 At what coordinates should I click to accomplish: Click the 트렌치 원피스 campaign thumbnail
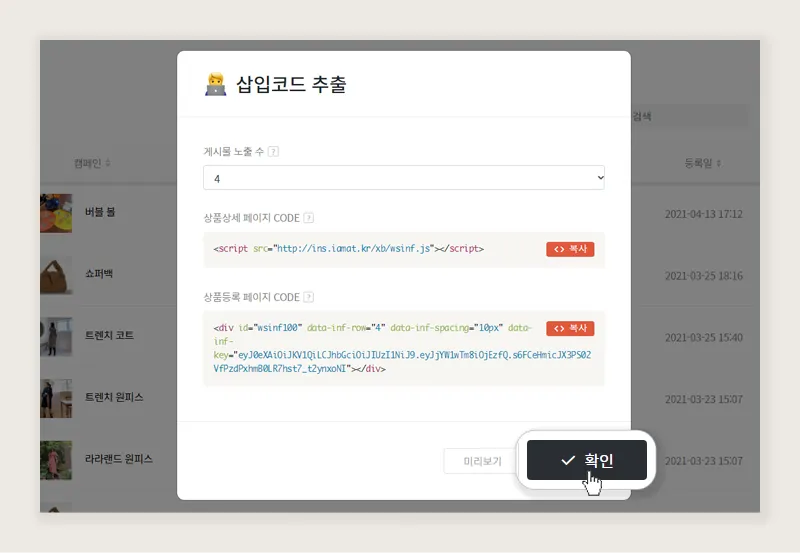point(56,398)
